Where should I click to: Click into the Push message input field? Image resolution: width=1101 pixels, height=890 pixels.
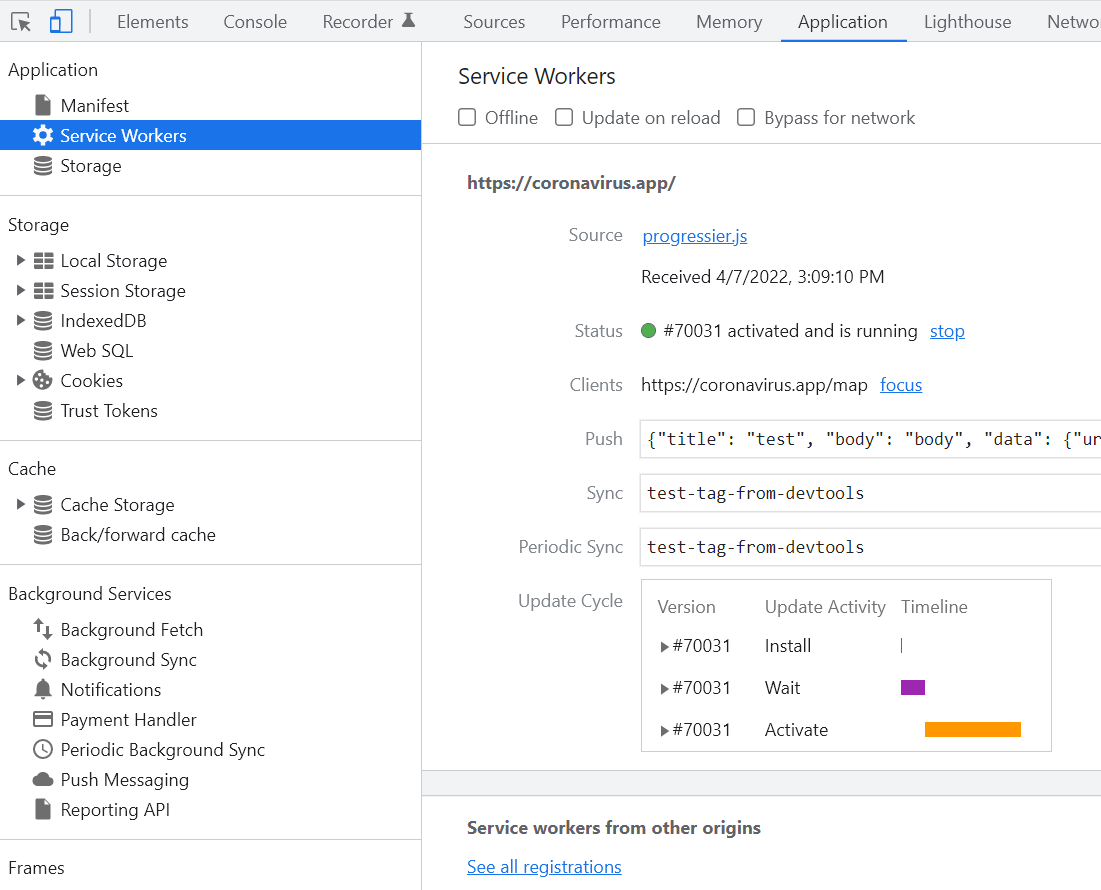tap(870, 439)
